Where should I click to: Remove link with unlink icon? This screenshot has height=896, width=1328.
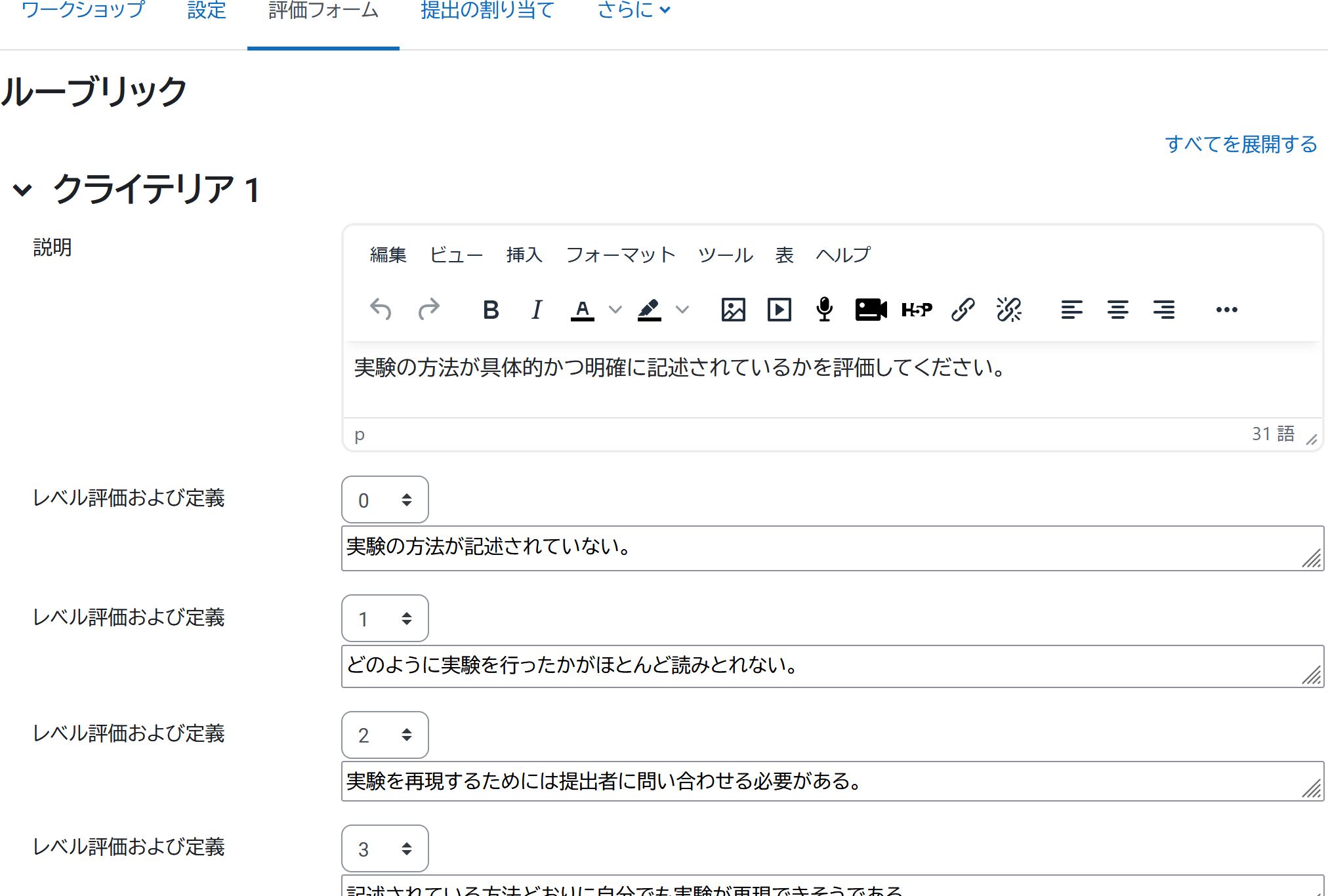click(1008, 309)
